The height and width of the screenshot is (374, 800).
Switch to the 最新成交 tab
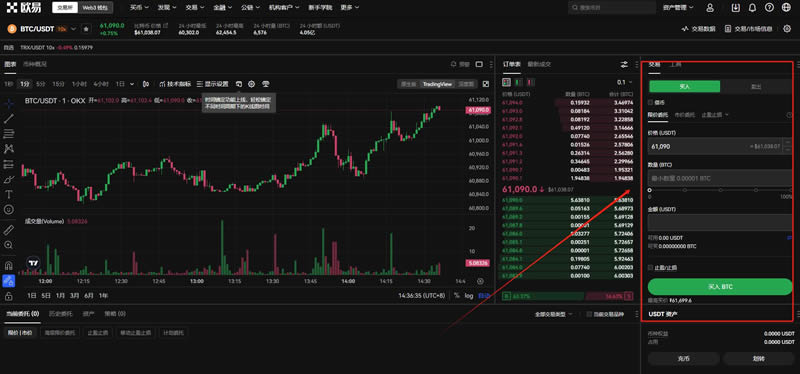coord(539,64)
